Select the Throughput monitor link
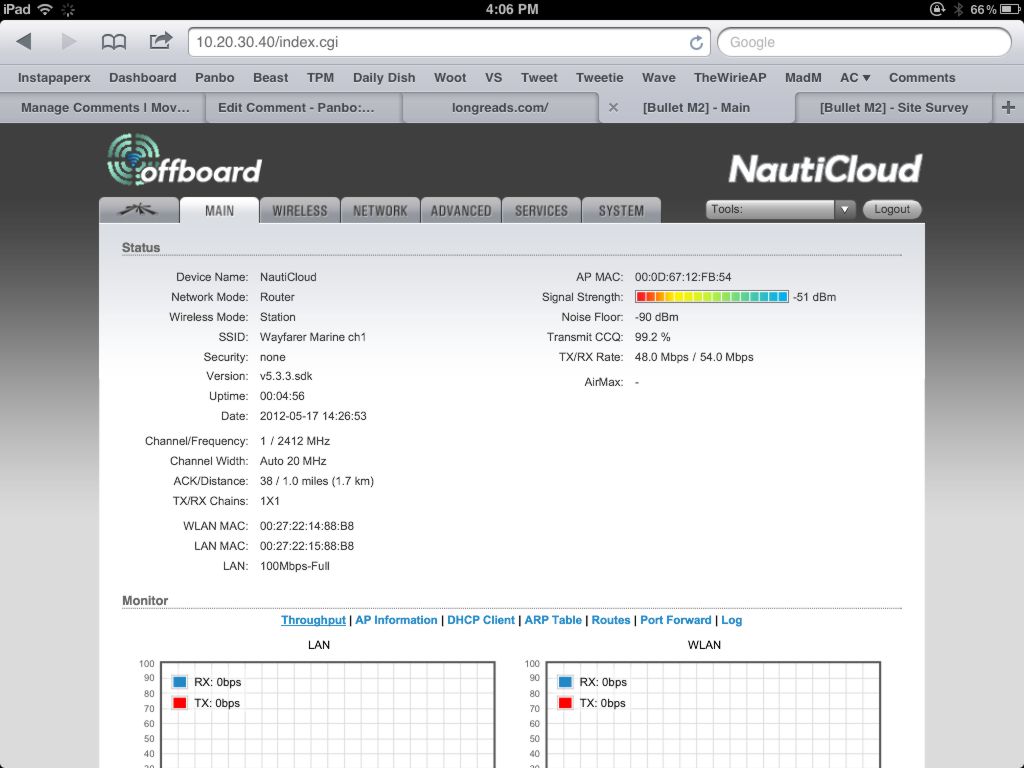 (x=313, y=620)
